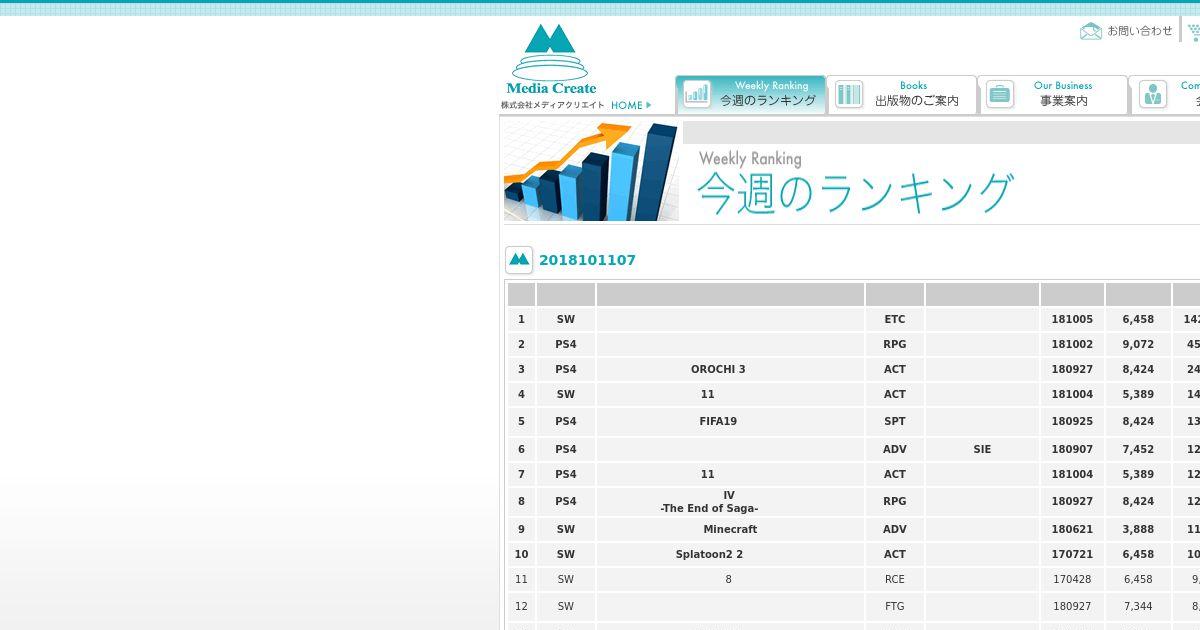Image resolution: width=1200 pixels, height=630 pixels.
Task: Open the HOME link
Action: (630, 105)
